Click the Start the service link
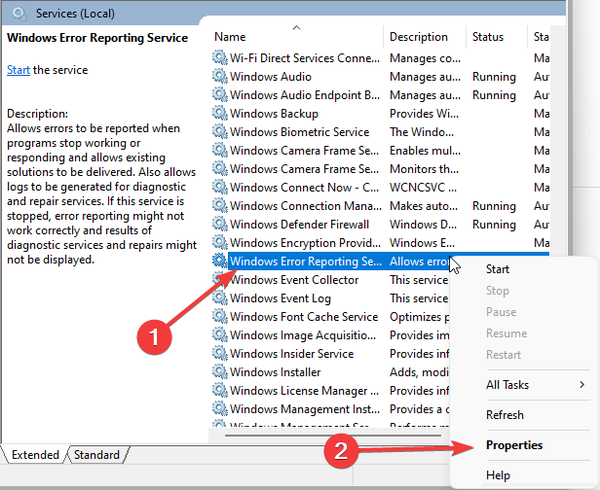Screen dimensions: 600x490 pos(18,70)
